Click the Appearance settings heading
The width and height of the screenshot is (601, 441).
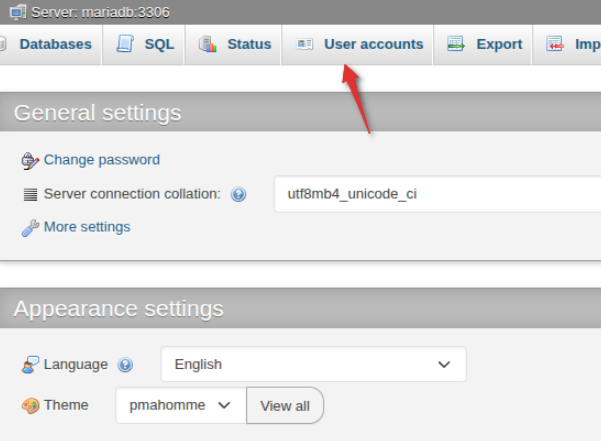pos(118,309)
